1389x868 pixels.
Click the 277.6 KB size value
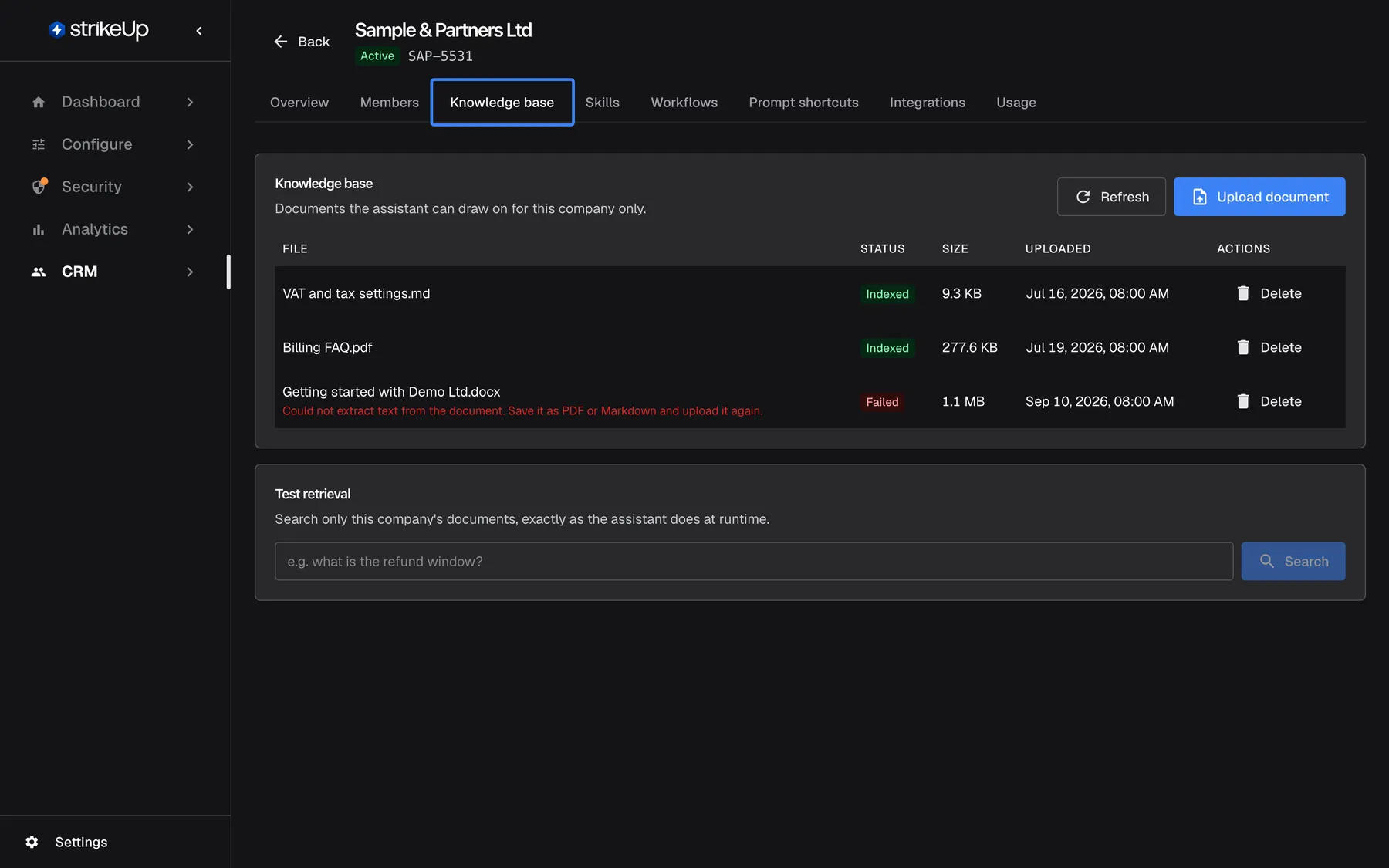click(x=970, y=347)
